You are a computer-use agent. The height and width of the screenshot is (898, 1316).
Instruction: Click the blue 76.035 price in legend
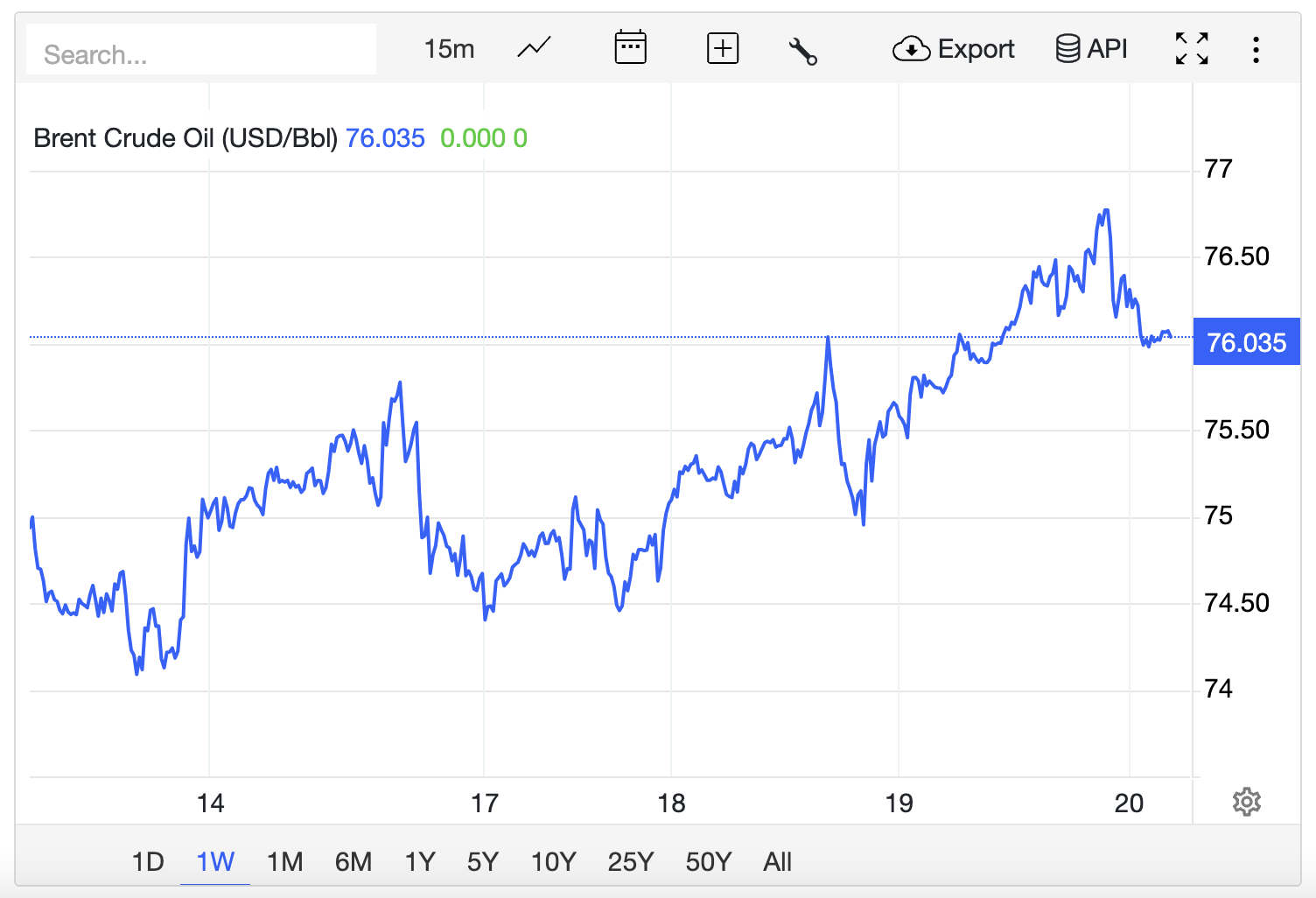[x=385, y=138]
